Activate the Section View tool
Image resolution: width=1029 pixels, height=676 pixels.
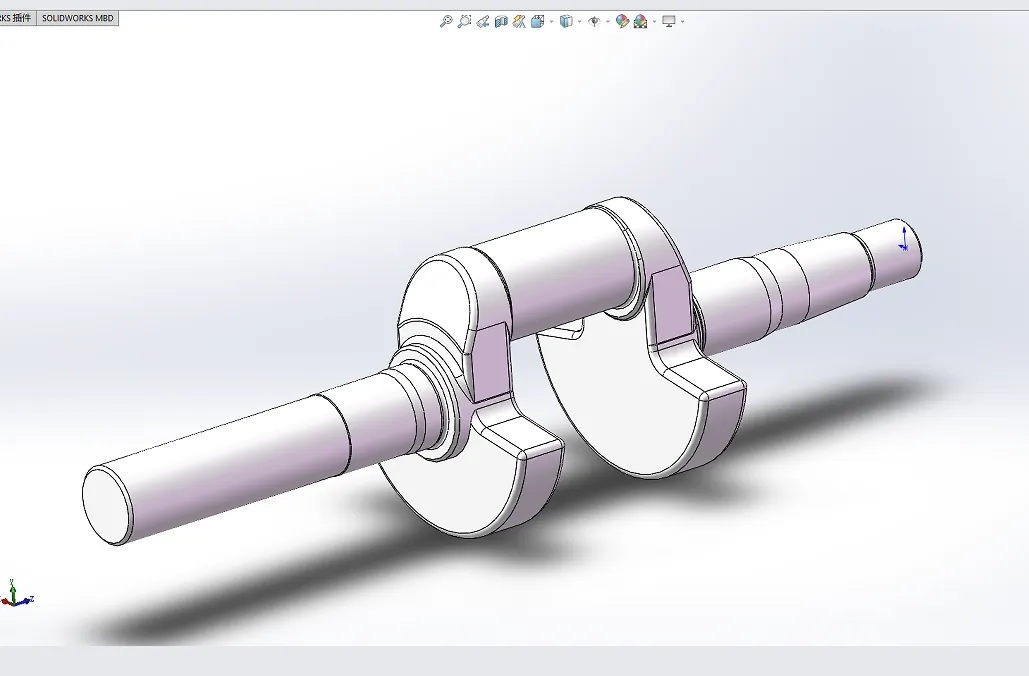click(x=501, y=22)
